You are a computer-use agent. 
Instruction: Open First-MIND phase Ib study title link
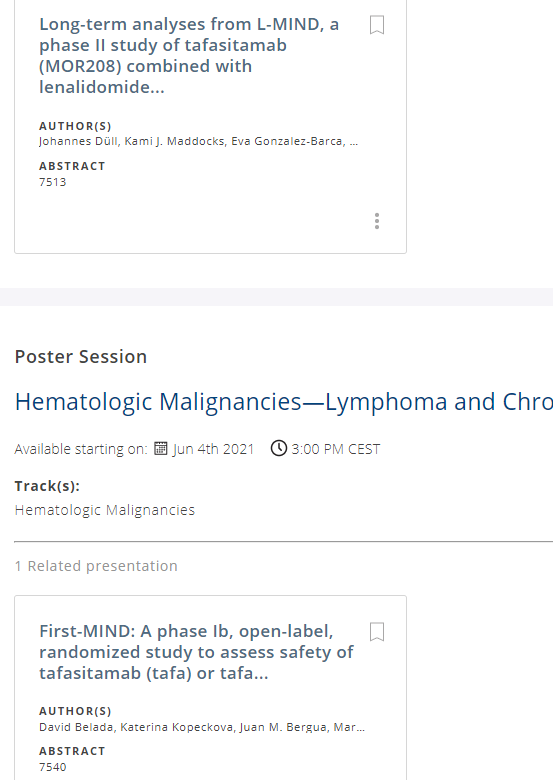[x=196, y=652]
